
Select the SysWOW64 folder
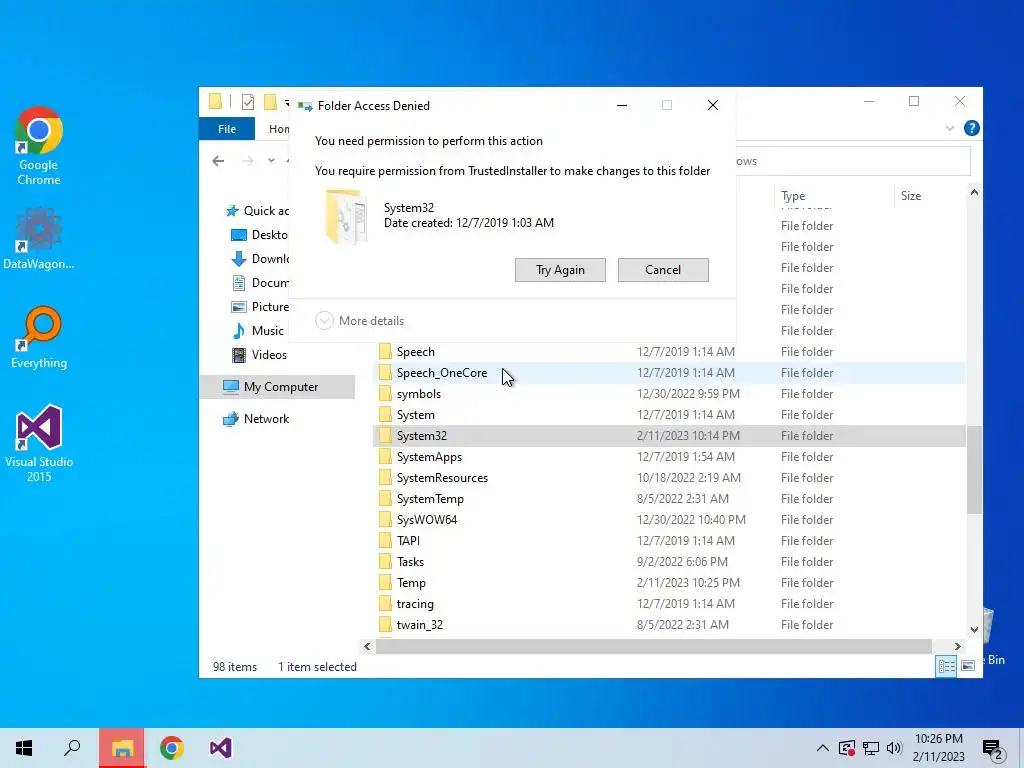coord(669,520)
